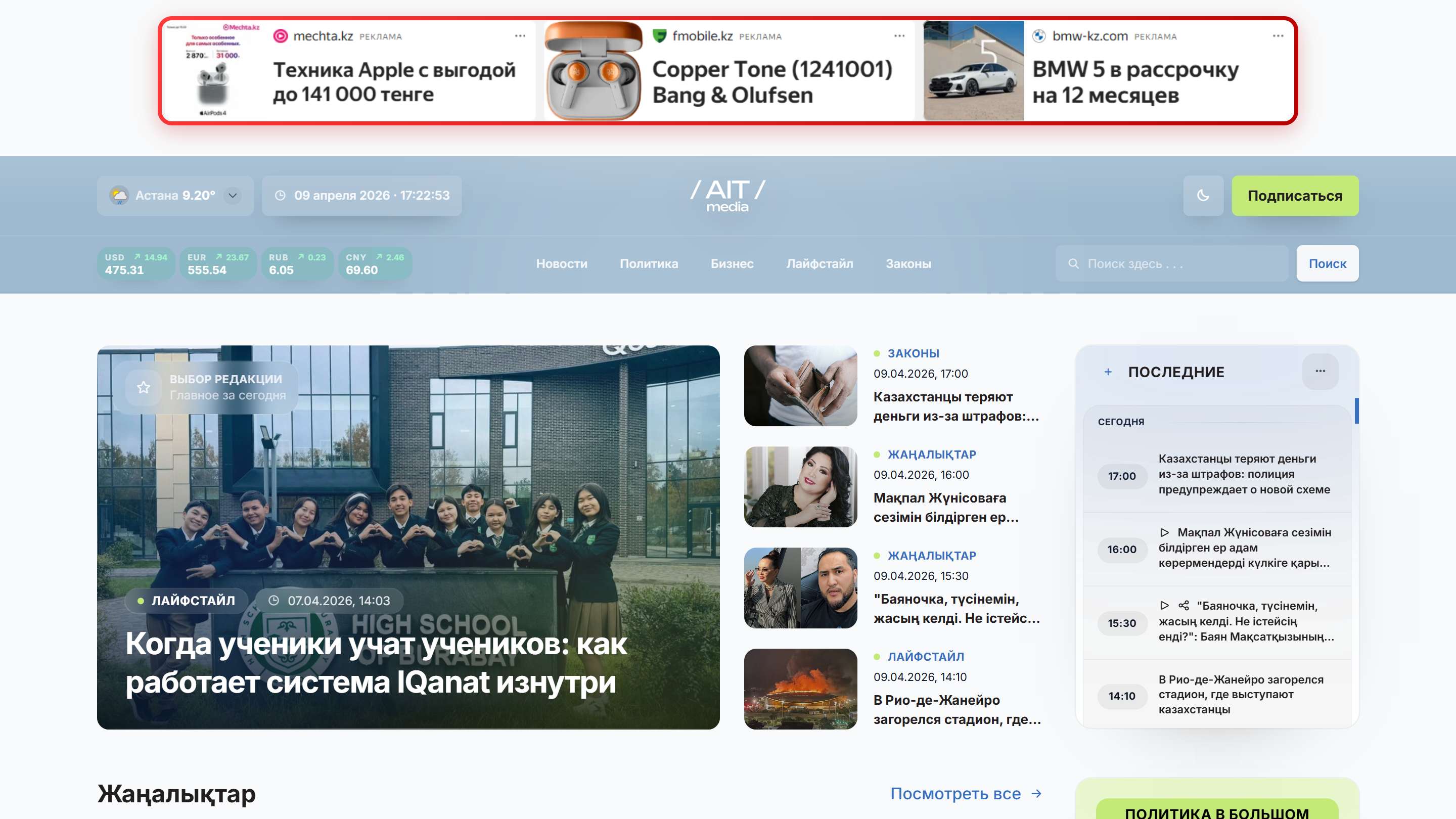Open the Политика menu item
Image resolution: width=1456 pixels, height=819 pixels.
pos(649,263)
